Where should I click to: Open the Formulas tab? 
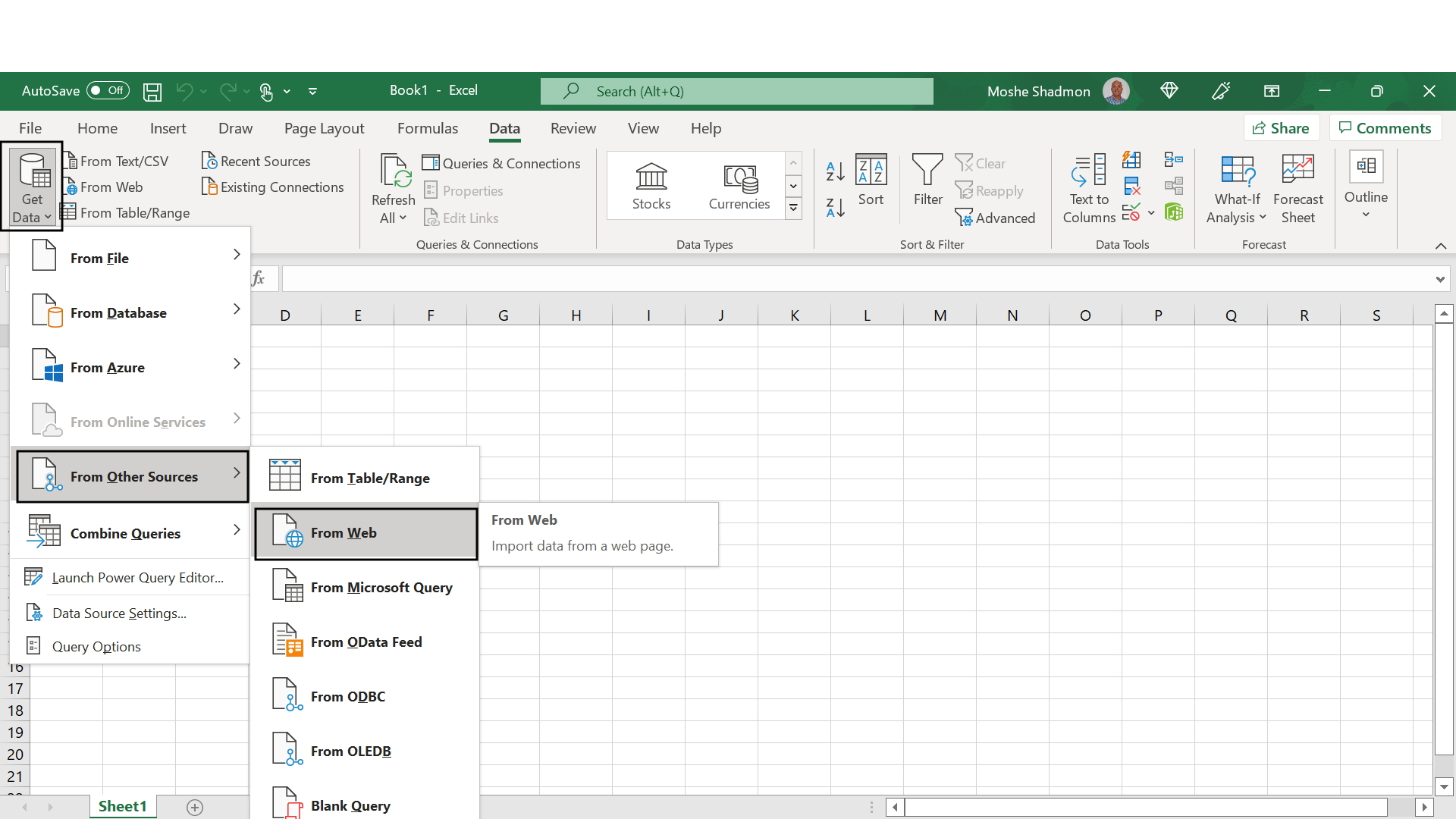427,128
